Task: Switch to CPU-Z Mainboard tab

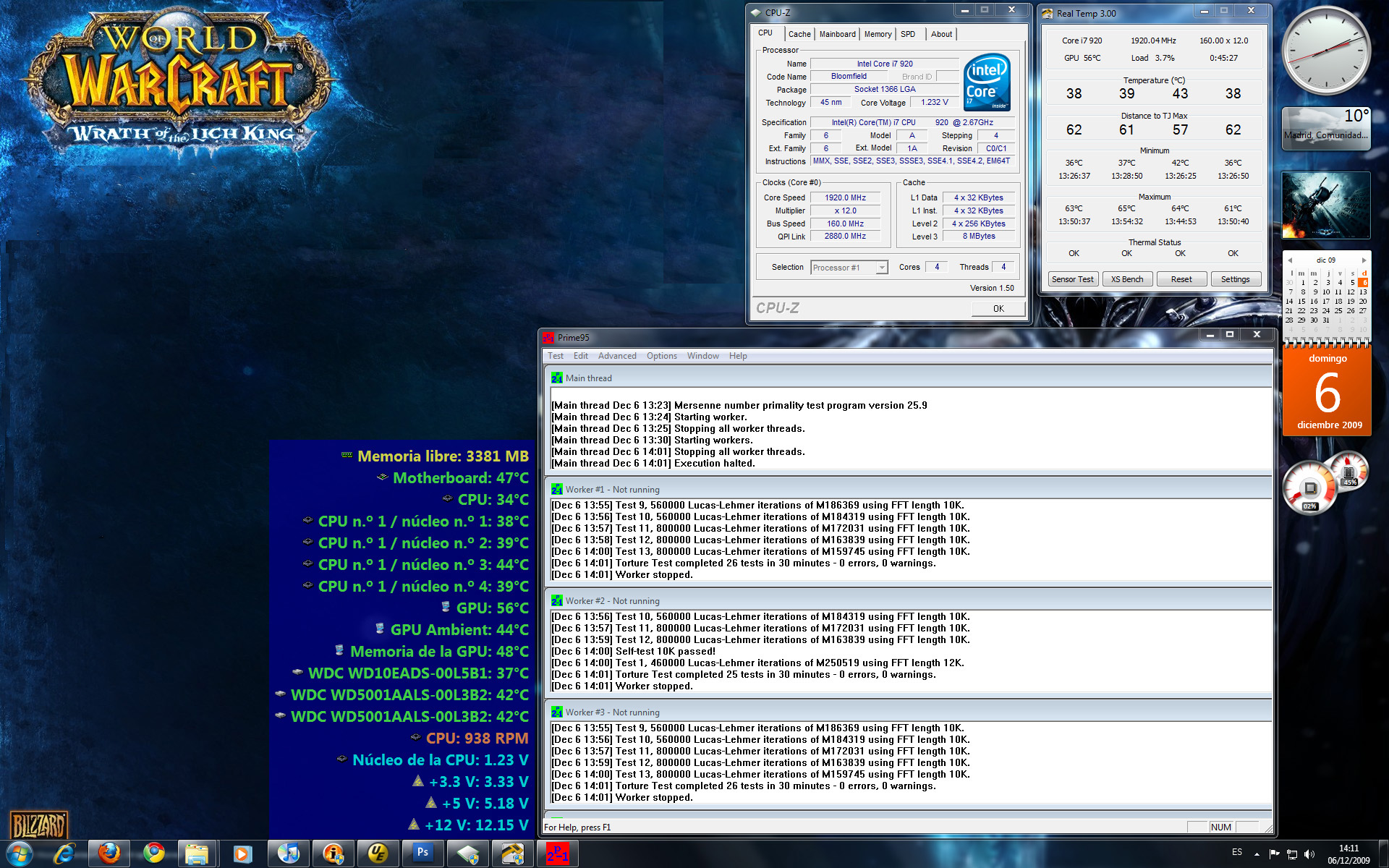Action: tap(838, 34)
